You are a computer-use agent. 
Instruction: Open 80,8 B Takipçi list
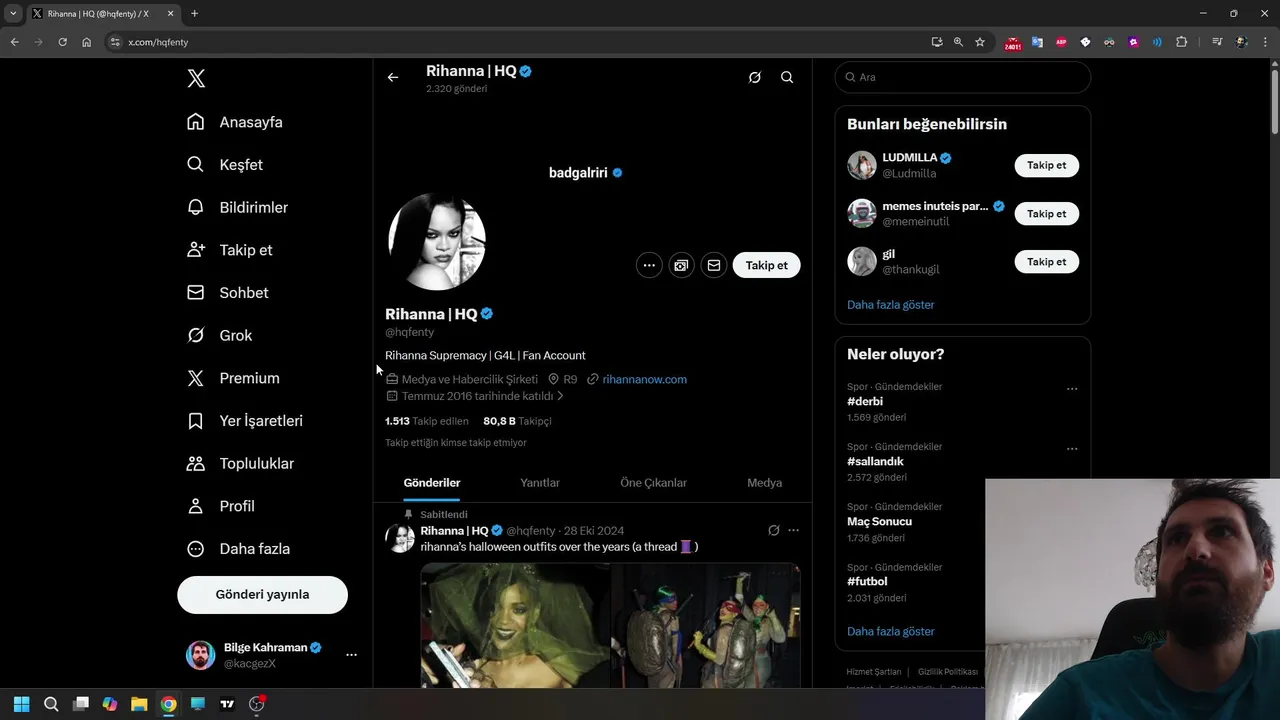(517, 421)
